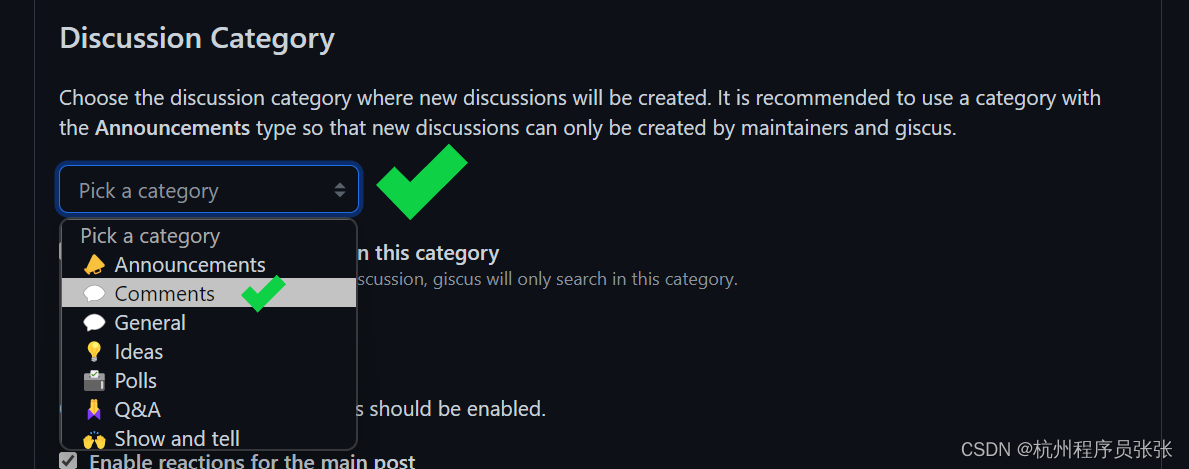Choose the Q&A category option text
Image resolution: width=1189 pixels, height=469 pixels.
(137, 410)
